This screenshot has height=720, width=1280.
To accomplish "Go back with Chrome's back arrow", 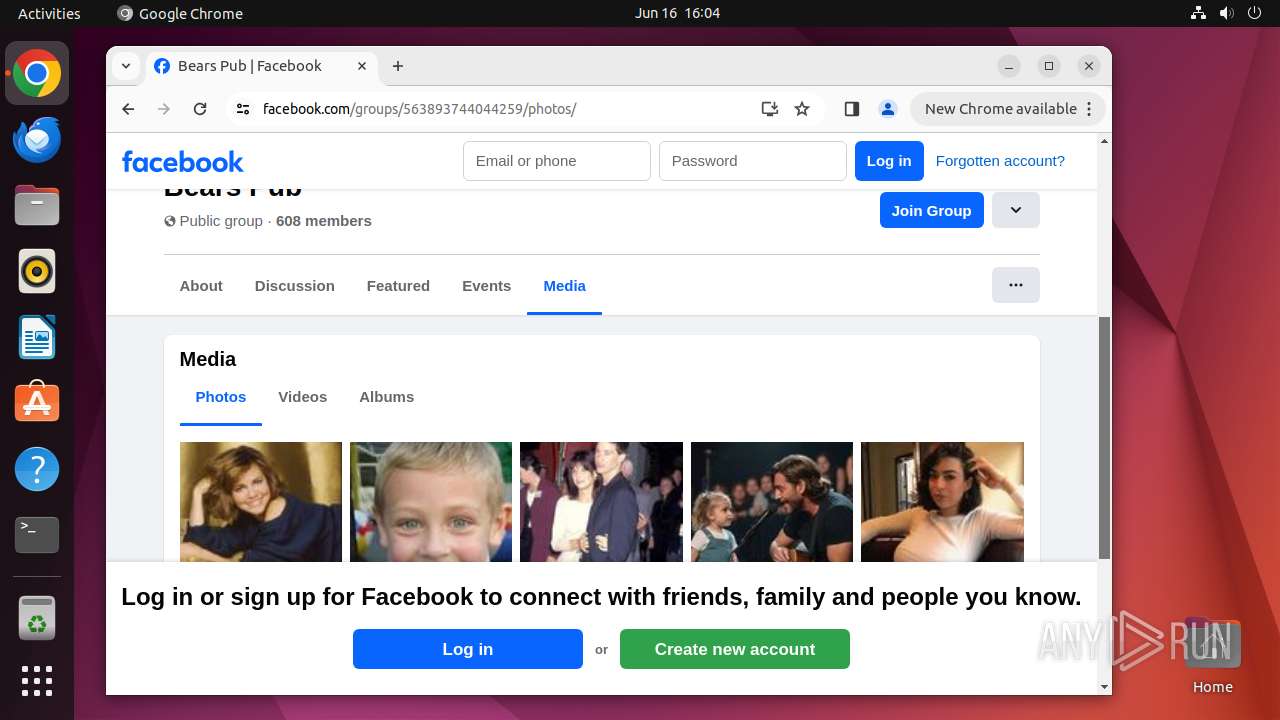I will (x=128, y=109).
